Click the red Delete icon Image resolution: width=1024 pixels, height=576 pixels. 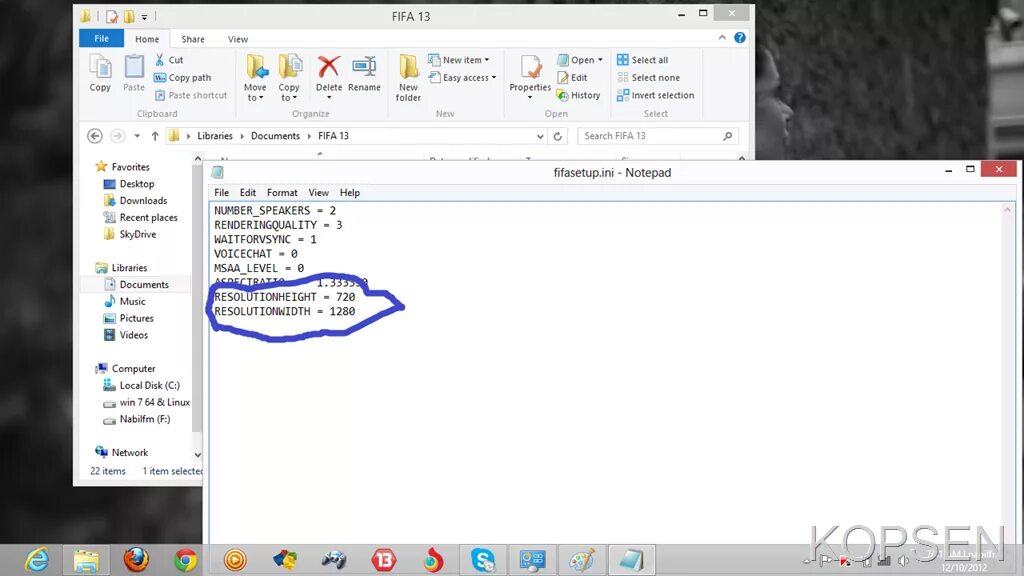(x=328, y=67)
